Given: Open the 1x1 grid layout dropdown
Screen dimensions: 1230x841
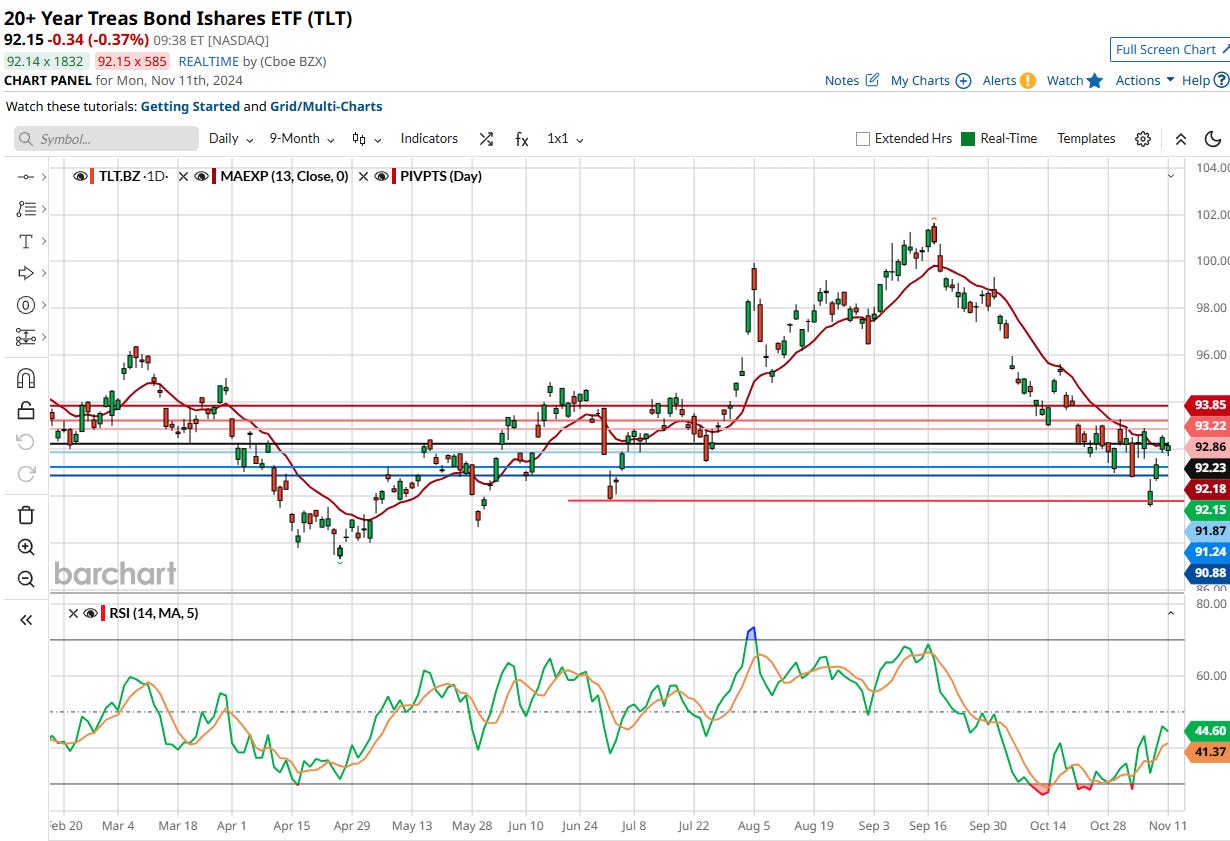Looking at the screenshot, I should (x=565, y=139).
